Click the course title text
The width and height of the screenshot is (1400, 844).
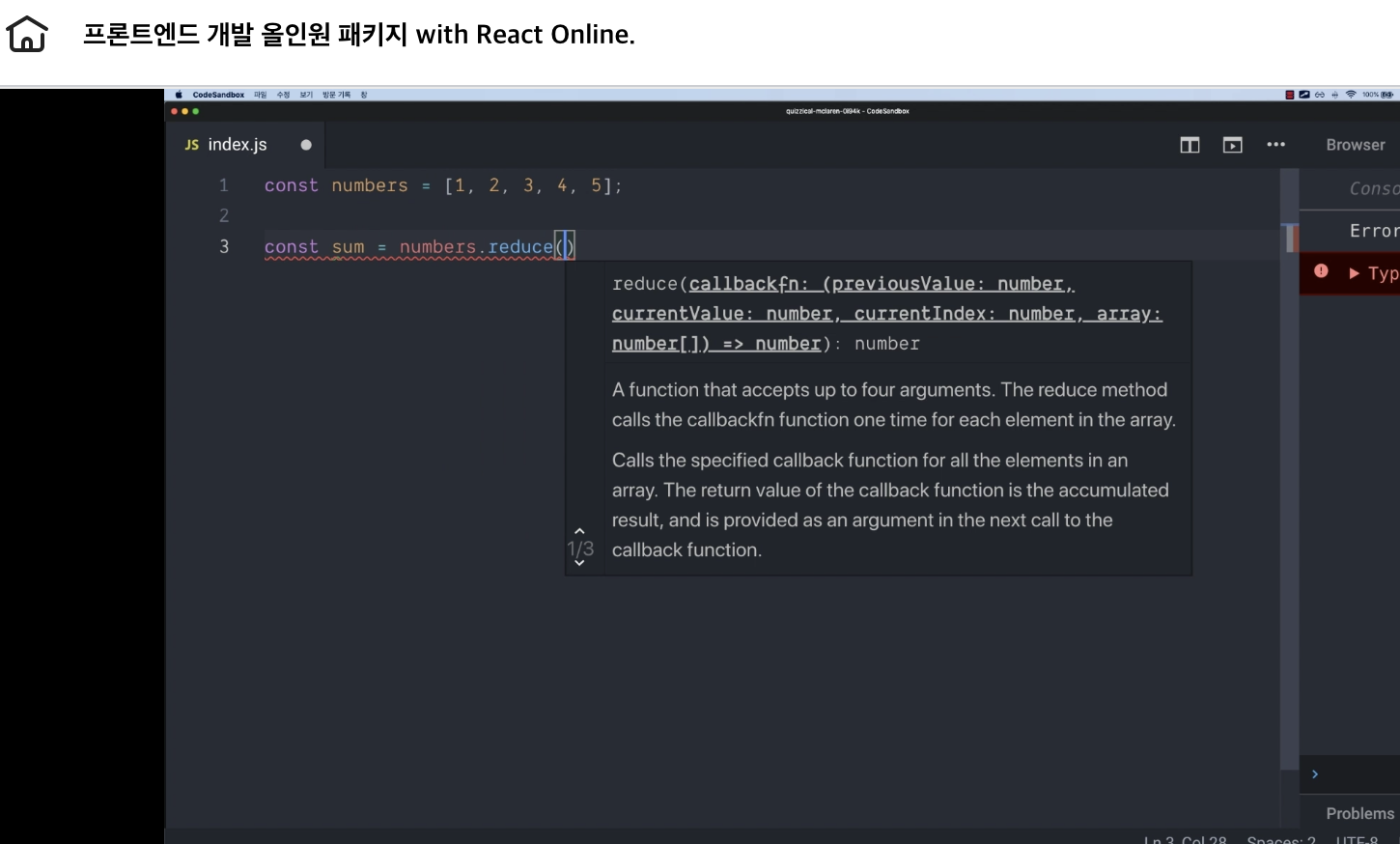(x=358, y=34)
